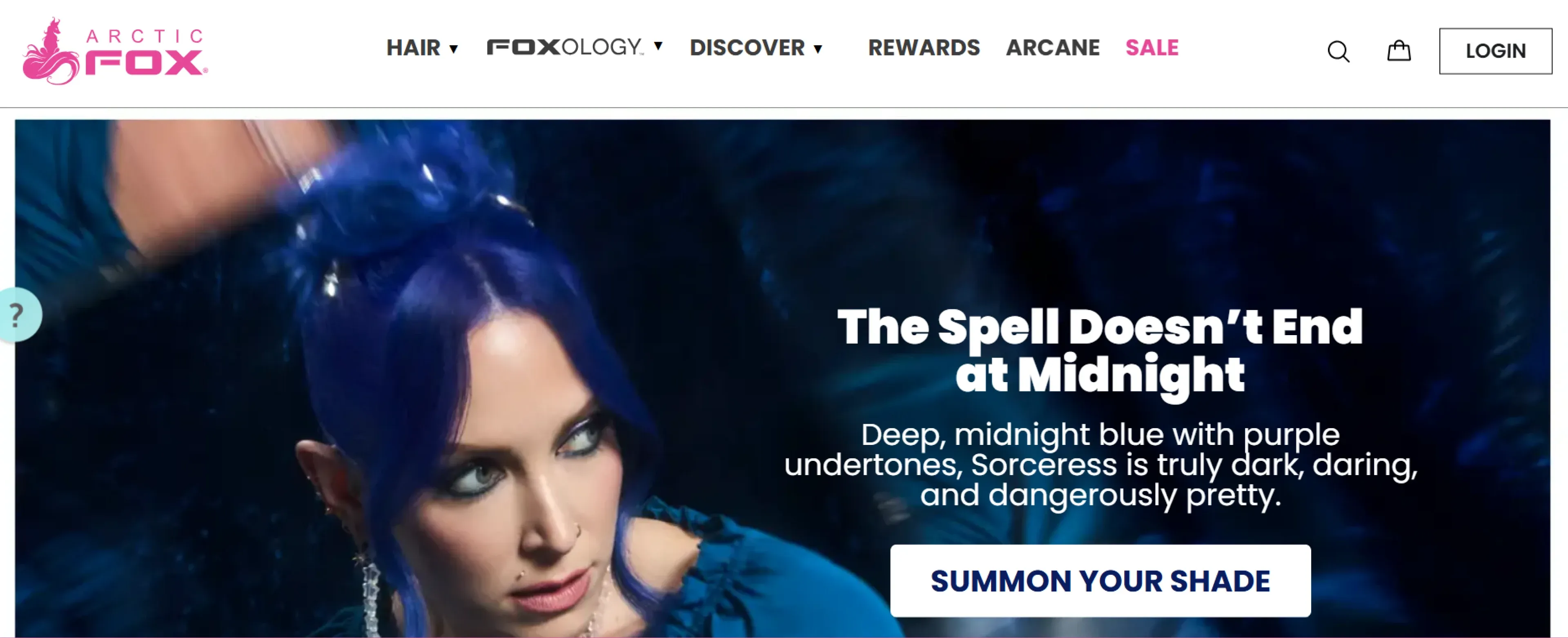Click the SUMMON YOUR SHADE button
Screen dimensions: 1568x638
(x=1100, y=581)
